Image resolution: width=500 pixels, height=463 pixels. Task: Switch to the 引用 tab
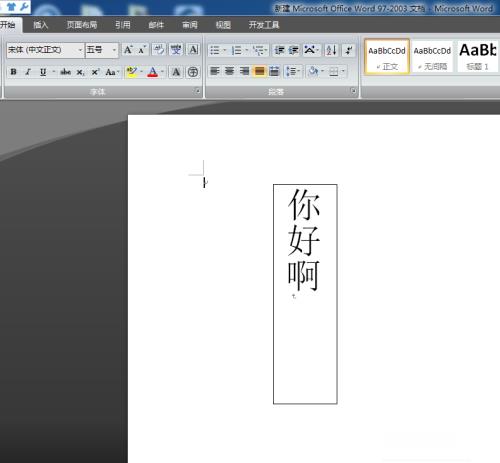123,25
